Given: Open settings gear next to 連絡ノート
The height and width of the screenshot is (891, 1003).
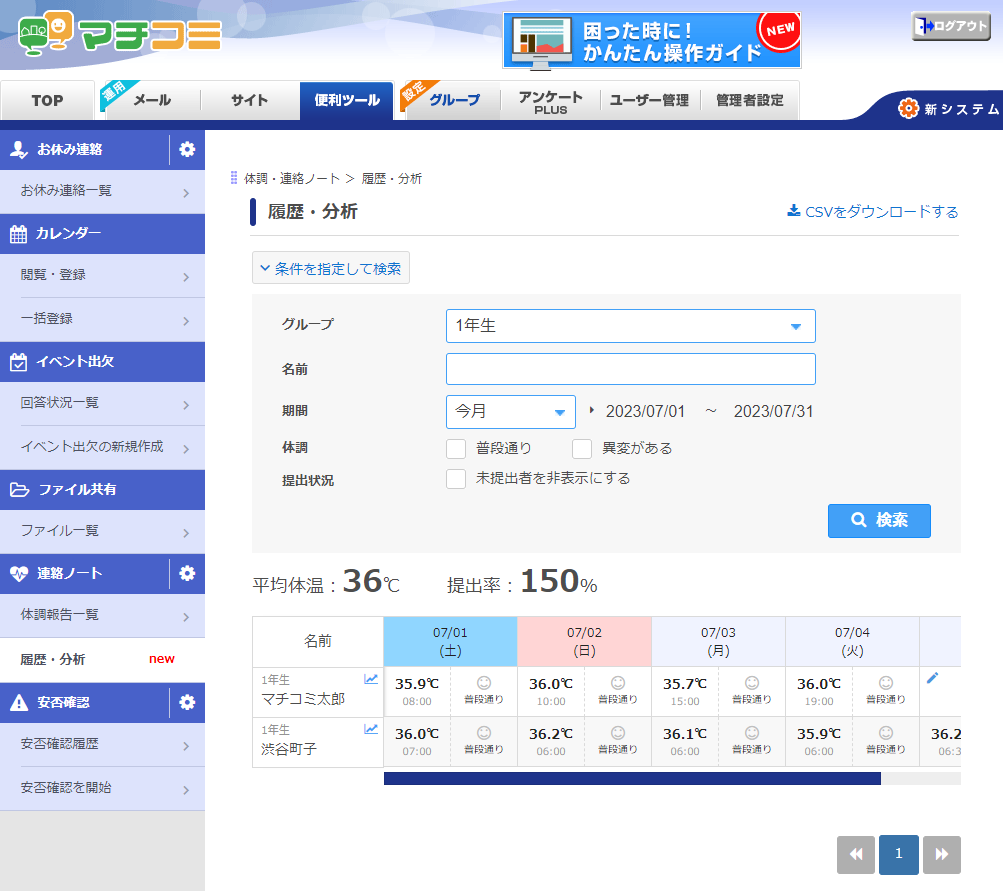Looking at the screenshot, I should 187,574.
